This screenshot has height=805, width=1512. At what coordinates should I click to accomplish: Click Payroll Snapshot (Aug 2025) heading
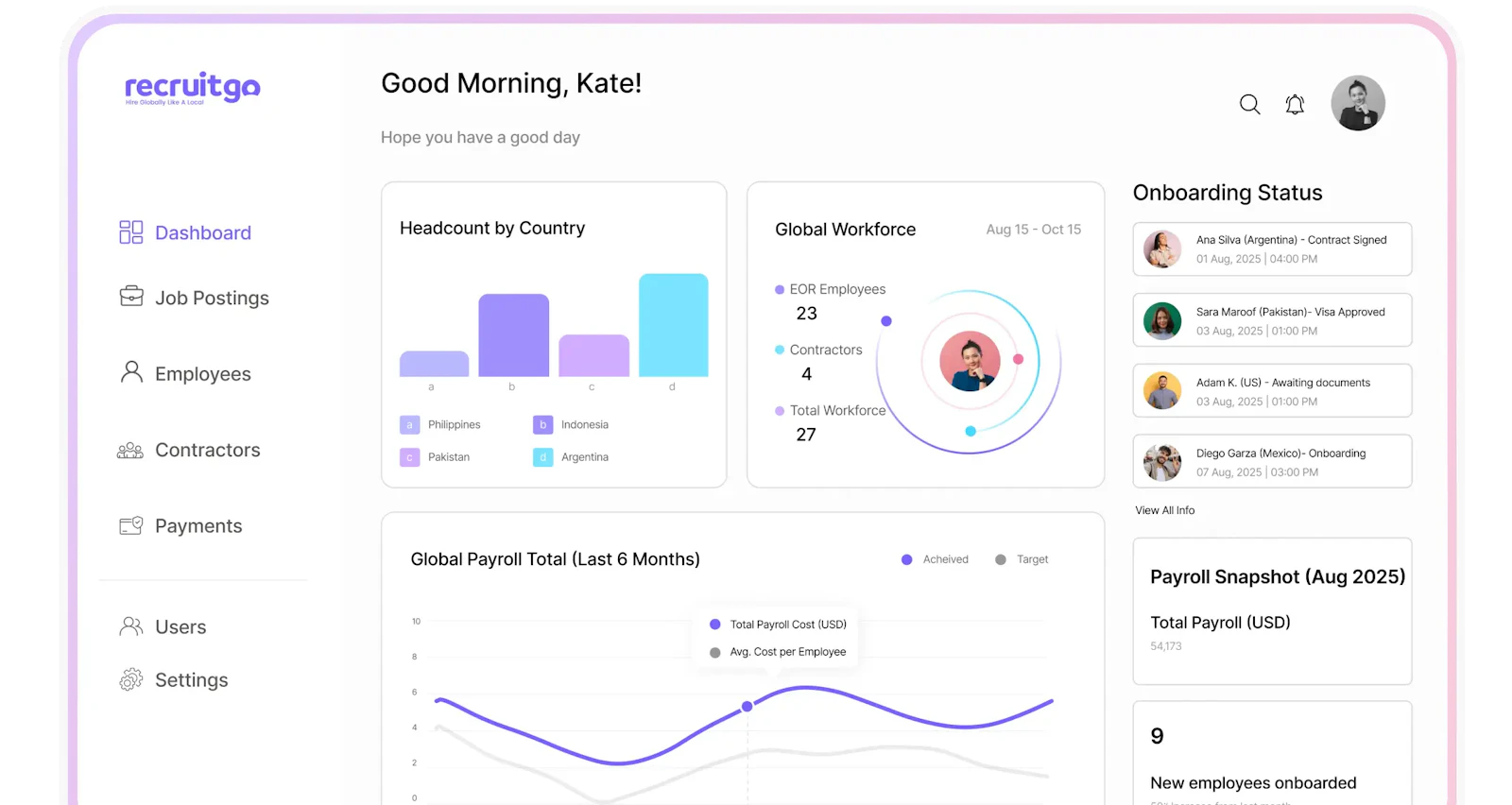tap(1278, 576)
